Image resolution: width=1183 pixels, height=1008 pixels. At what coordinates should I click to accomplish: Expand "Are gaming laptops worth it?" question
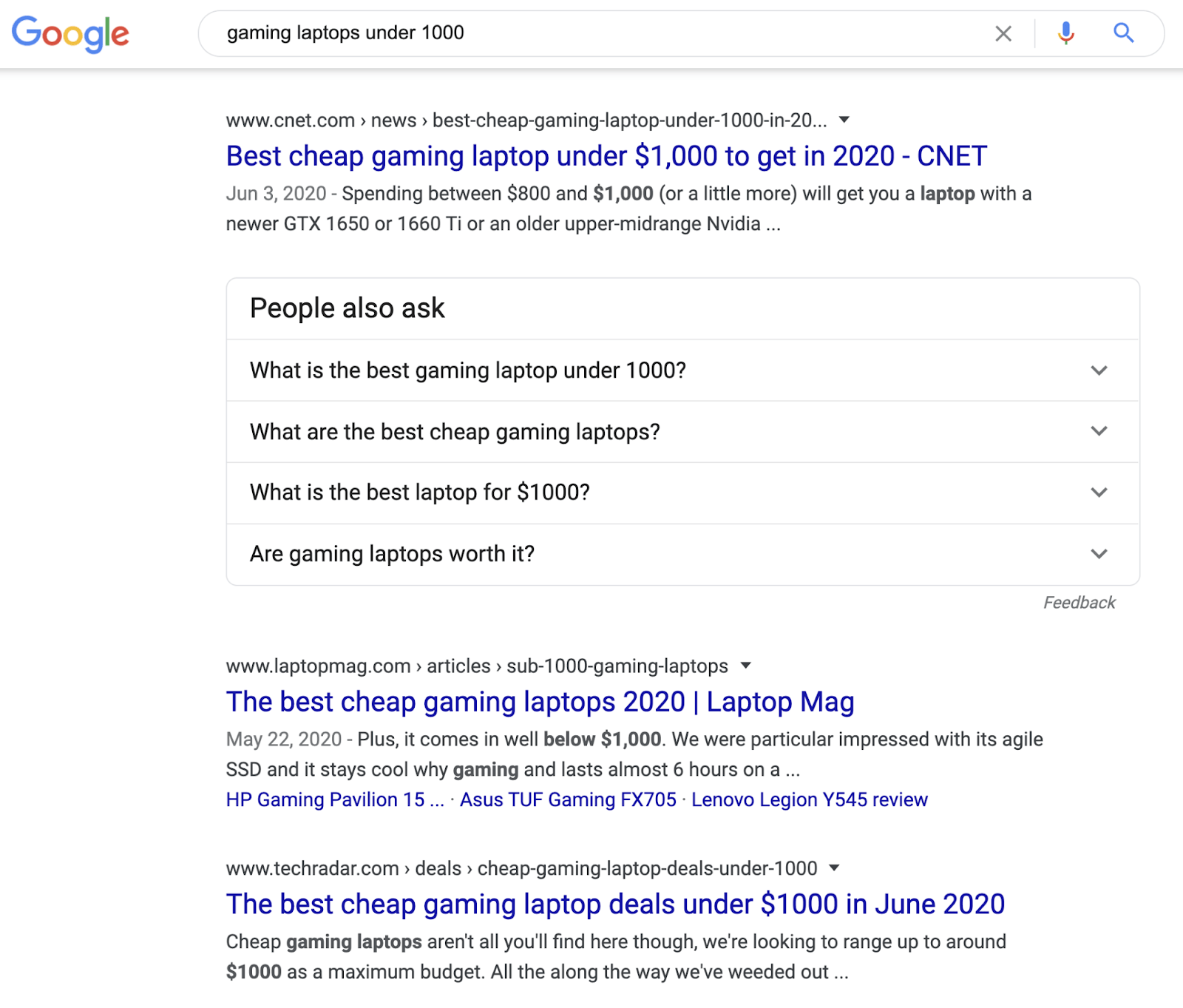pyautogui.click(x=682, y=554)
